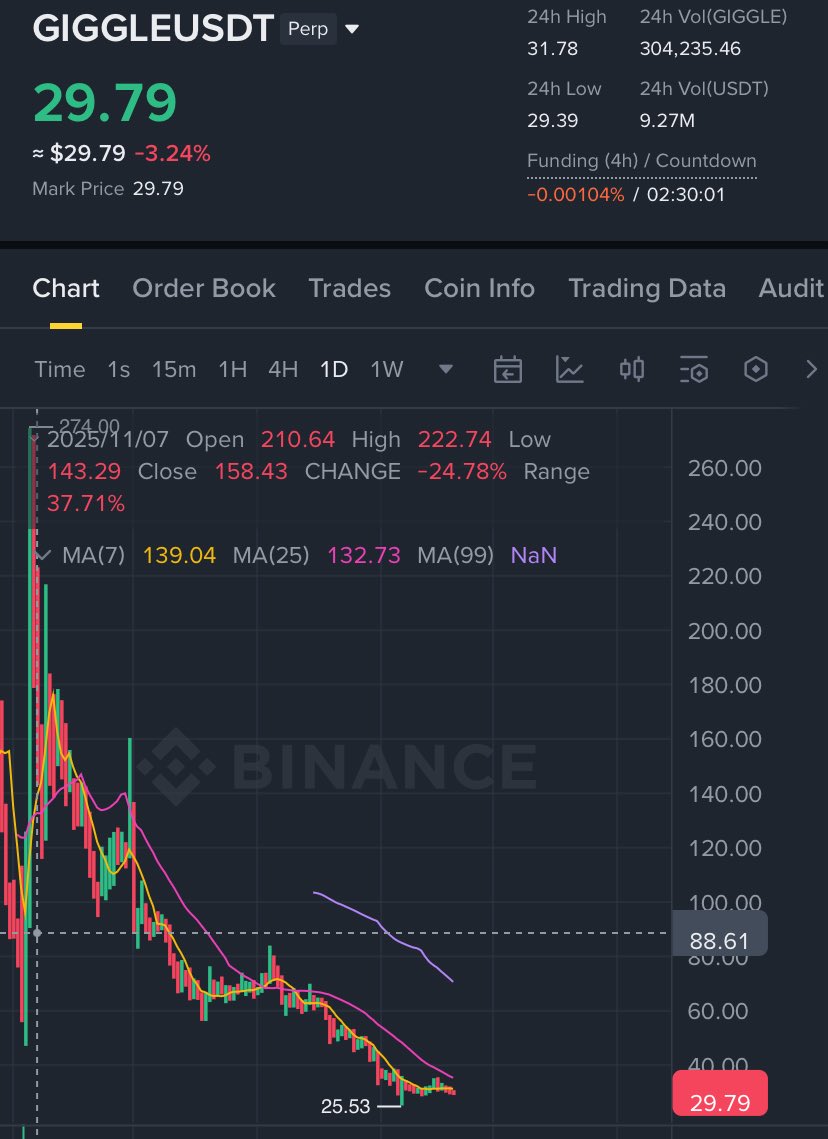Expand the GIGGLEUSDT pair selector arrow
The width and height of the screenshot is (828, 1139).
tap(352, 30)
